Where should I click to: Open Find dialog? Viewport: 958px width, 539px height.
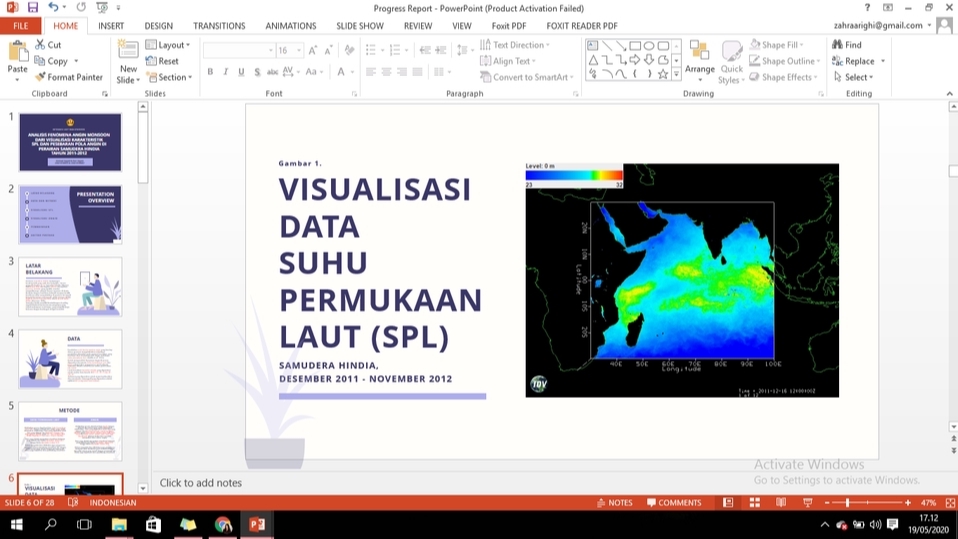[x=847, y=45]
